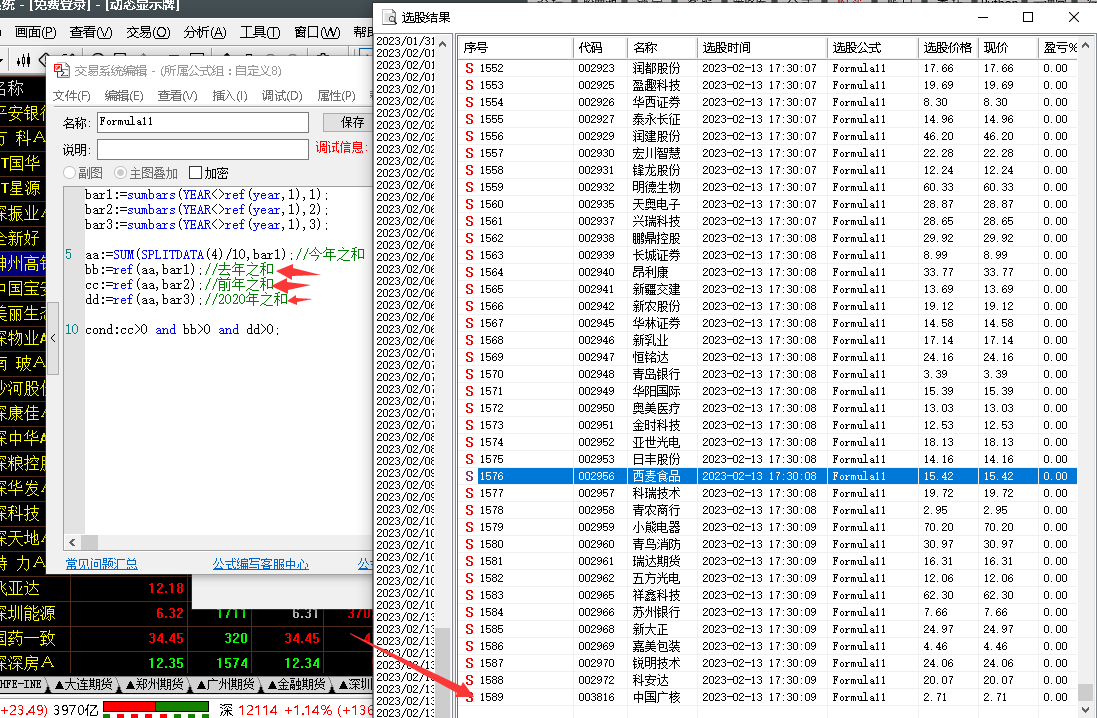
Task: Click the candlestick chart toolbar icon
Action: click(23, 60)
